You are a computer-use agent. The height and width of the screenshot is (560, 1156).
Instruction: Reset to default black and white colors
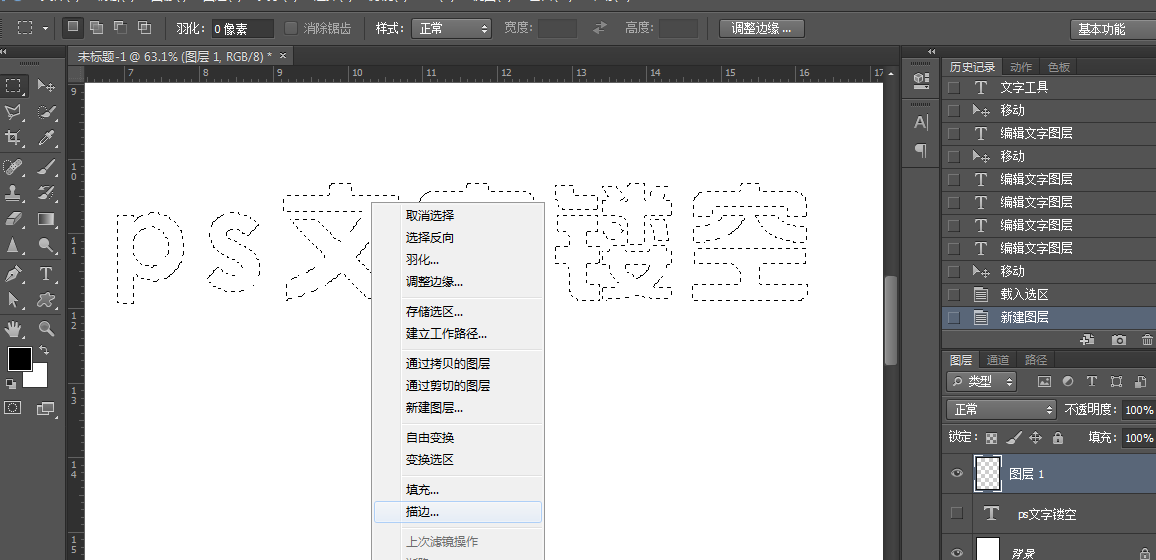point(11,384)
